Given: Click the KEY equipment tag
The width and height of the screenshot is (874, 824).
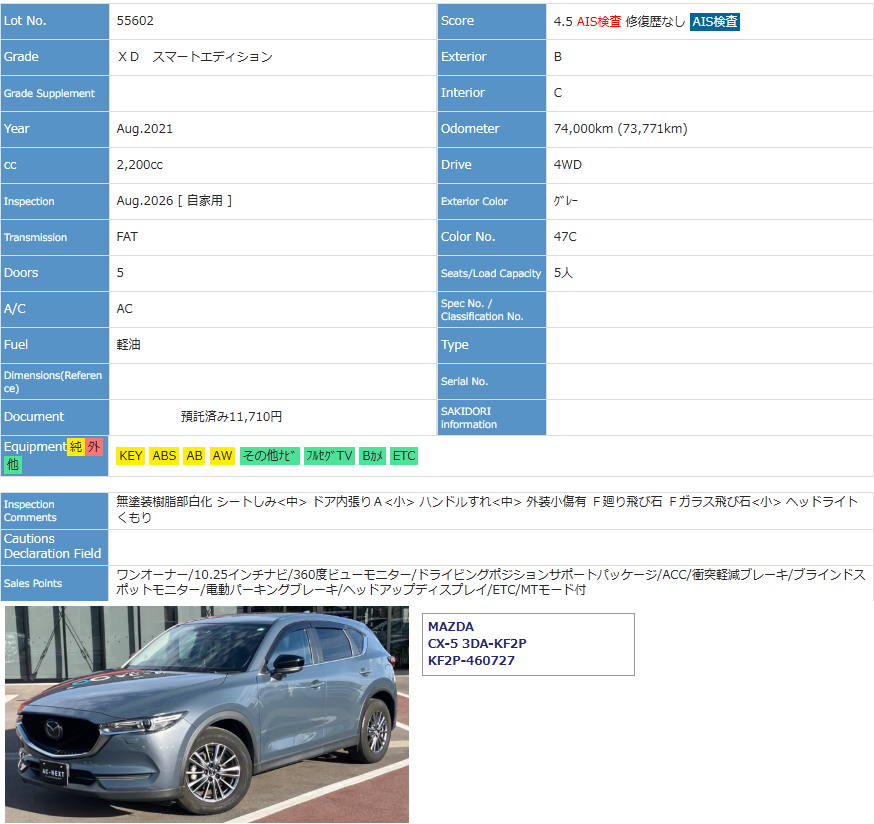Looking at the screenshot, I should pyautogui.click(x=131, y=456).
